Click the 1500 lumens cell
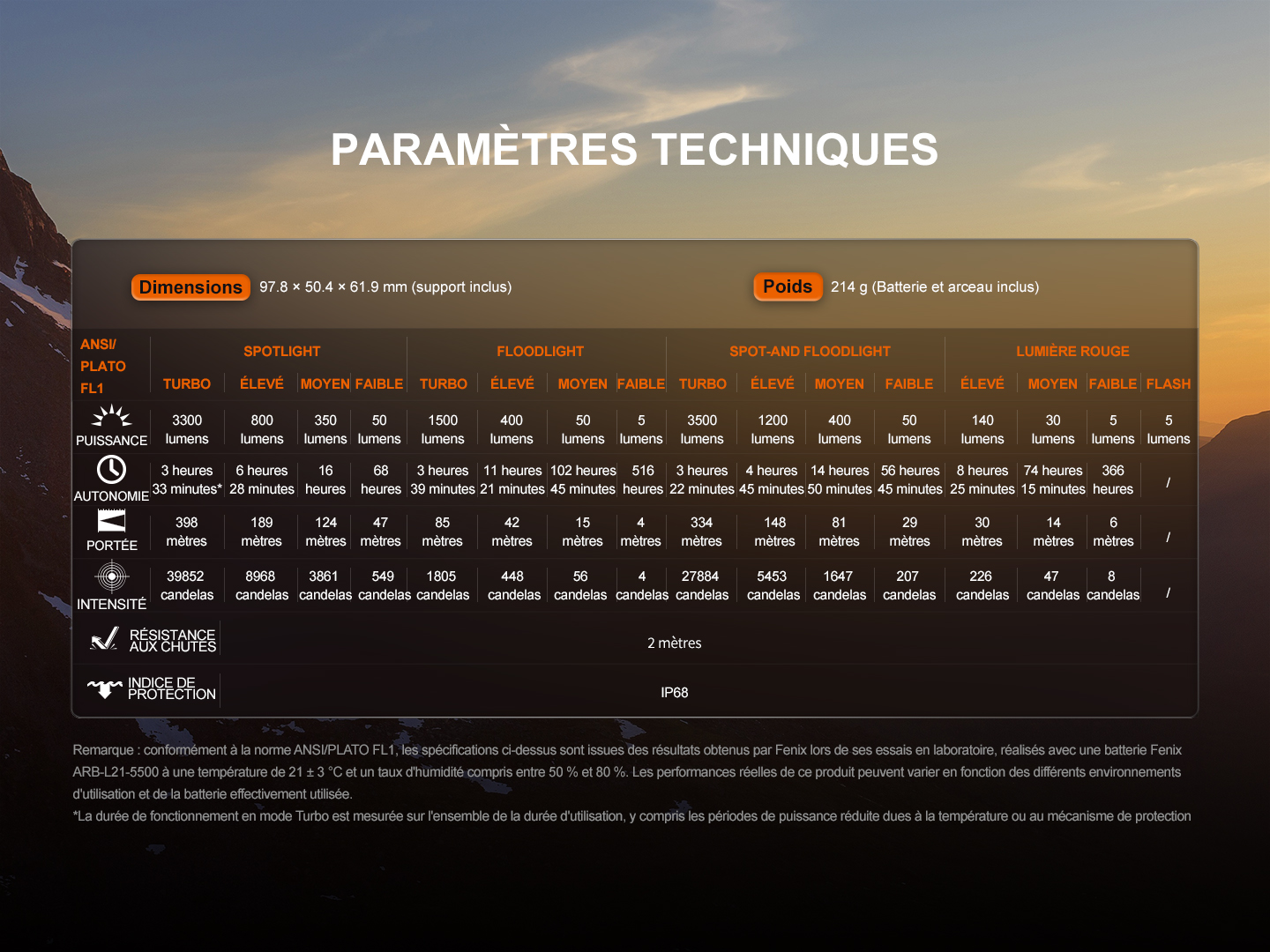1270x952 pixels. (443, 429)
